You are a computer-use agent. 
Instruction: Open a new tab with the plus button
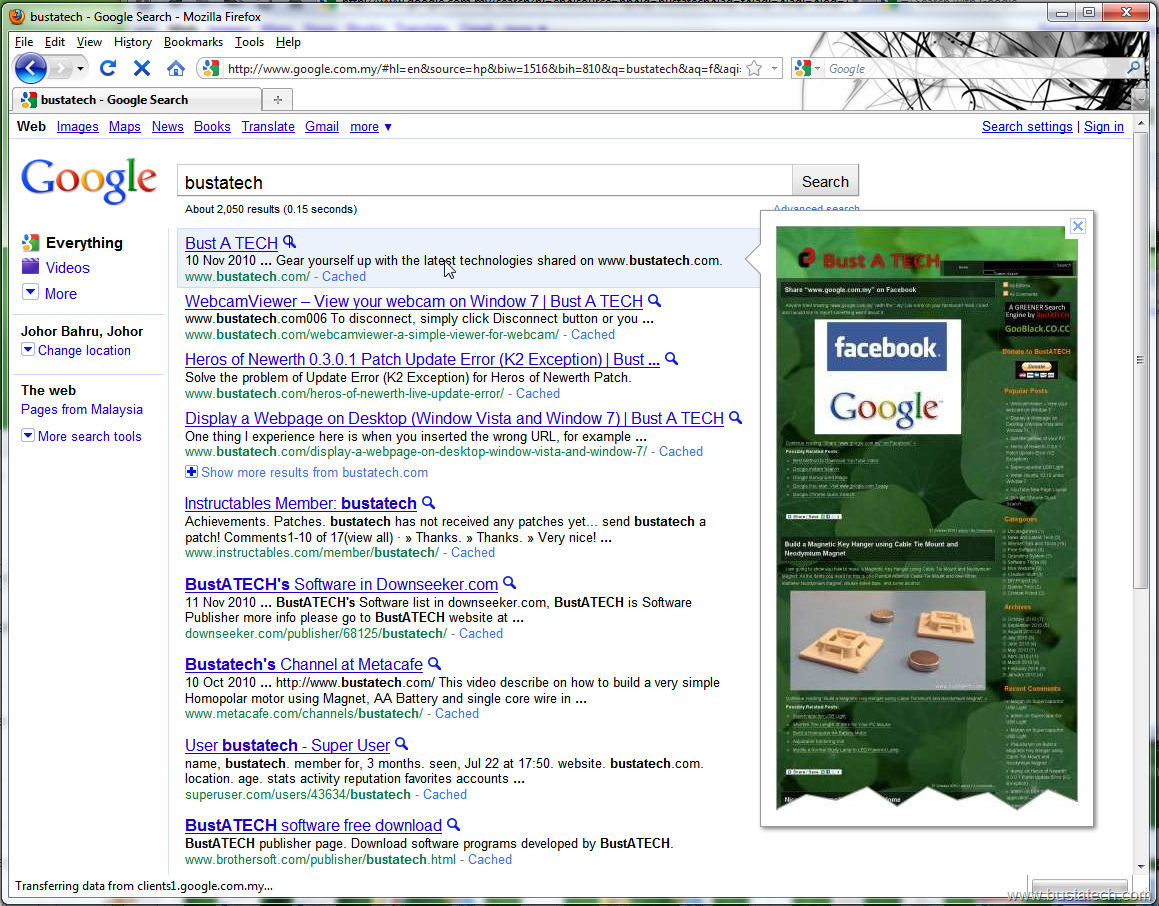click(278, 100)
